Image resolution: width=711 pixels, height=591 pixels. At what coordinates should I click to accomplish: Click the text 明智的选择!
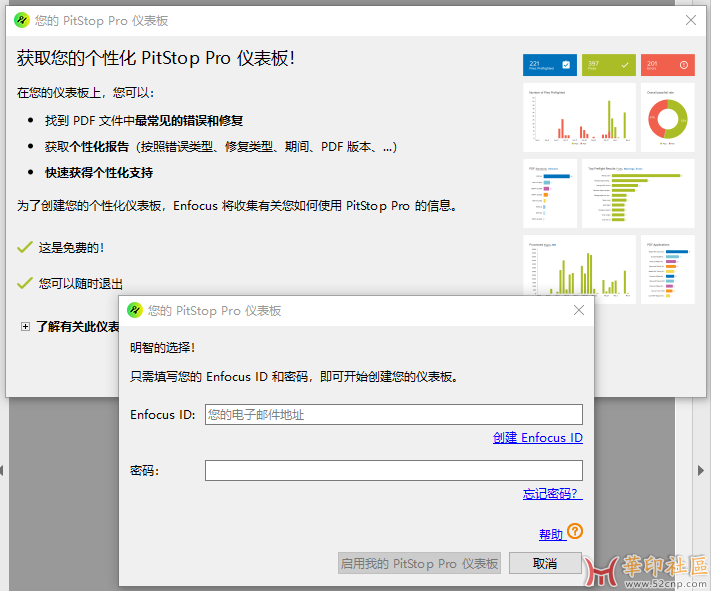tap(162, 348)
